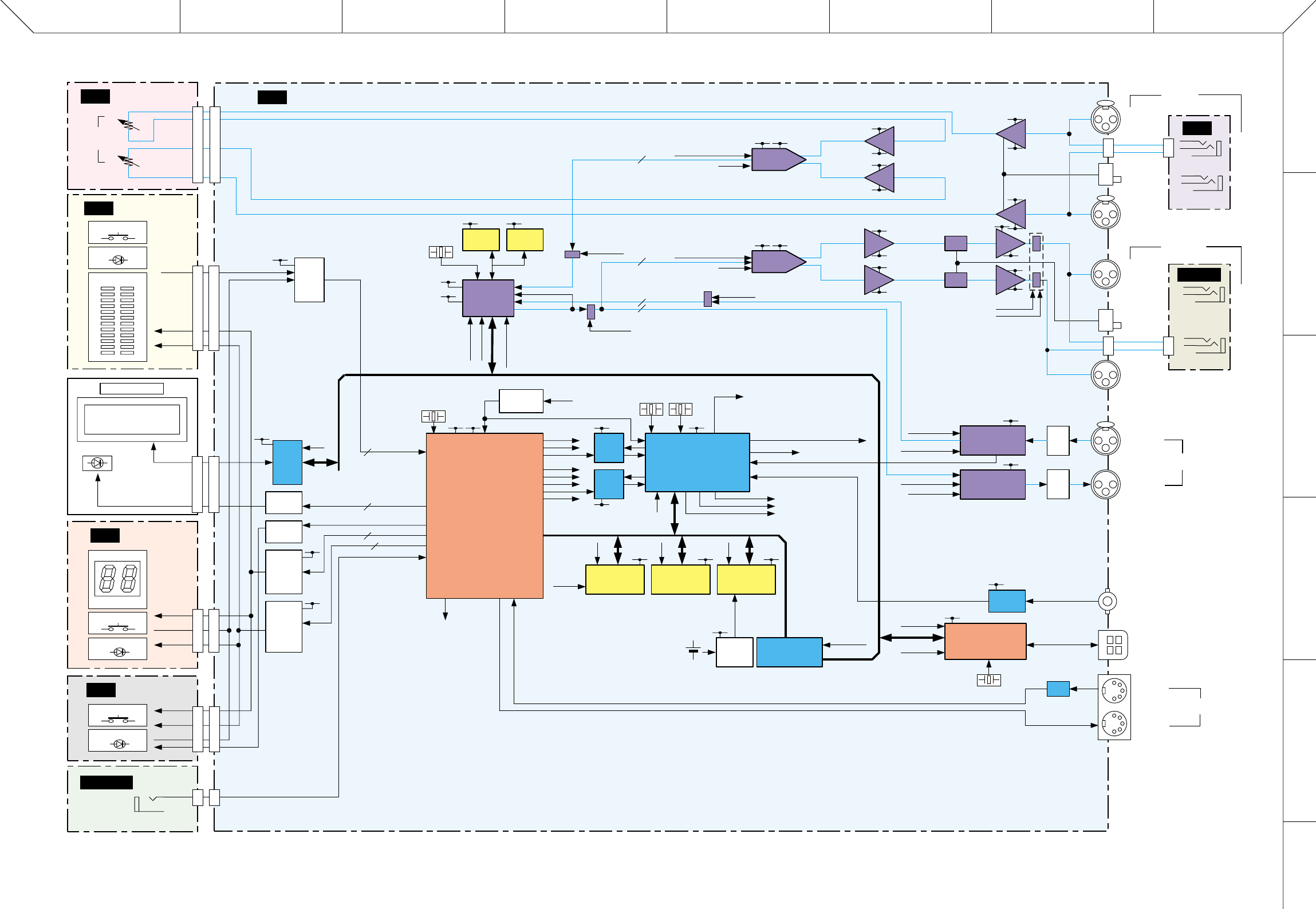
Task: Click the lower five-pin DIN connector symbol
Action: 1114,724
